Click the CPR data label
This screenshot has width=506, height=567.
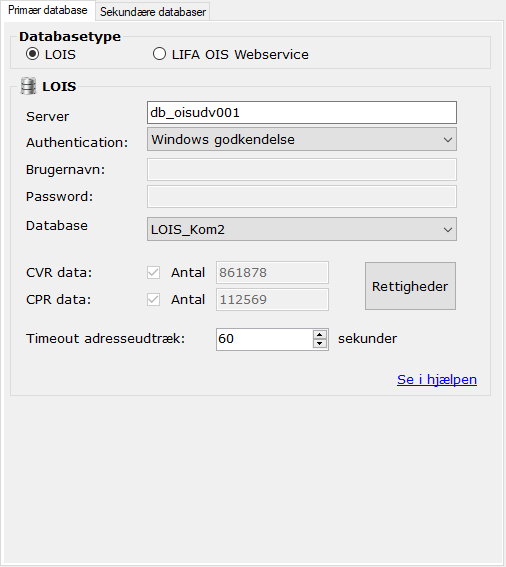(59, 299)
